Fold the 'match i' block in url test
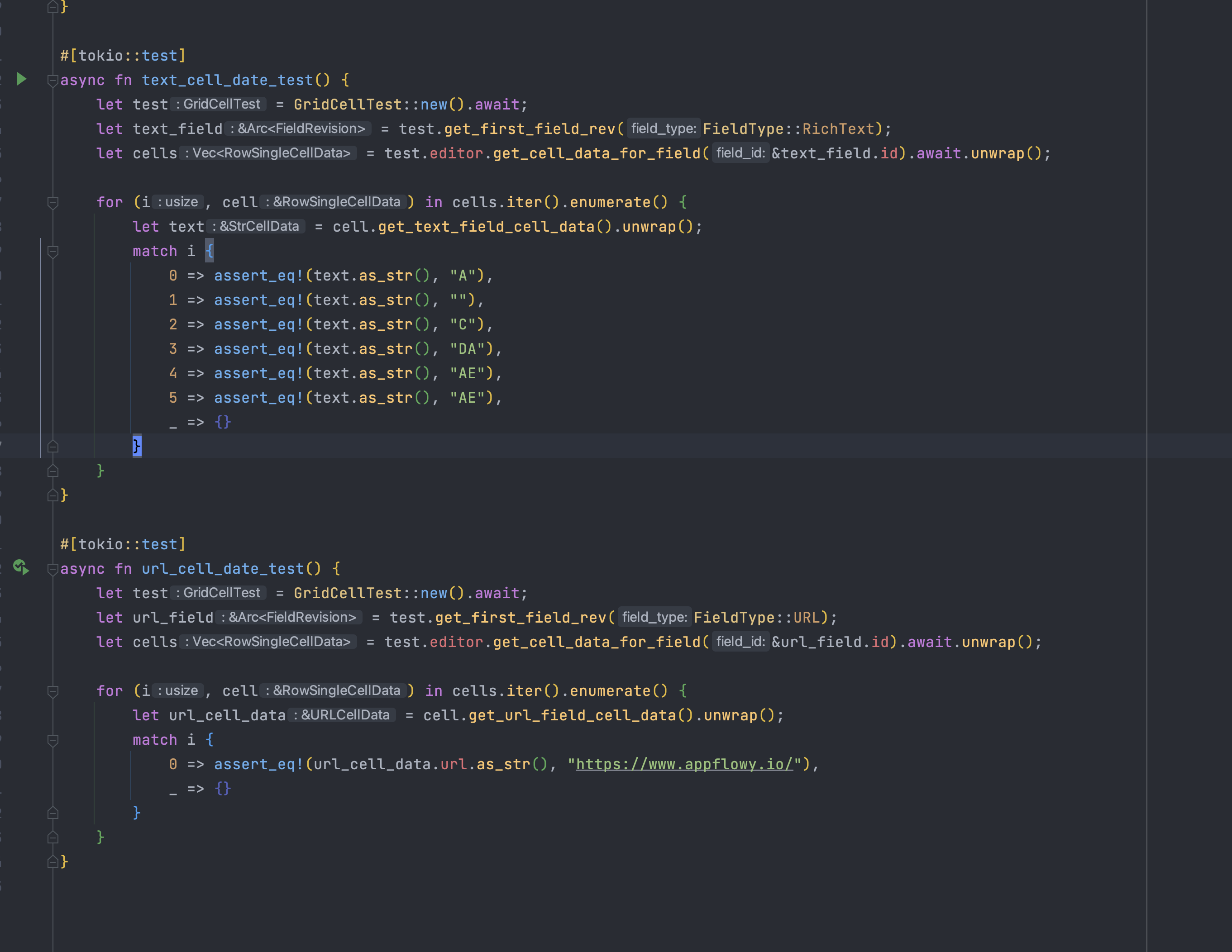The height and width of the screenshot is (952, 1232). click(53, 740)
